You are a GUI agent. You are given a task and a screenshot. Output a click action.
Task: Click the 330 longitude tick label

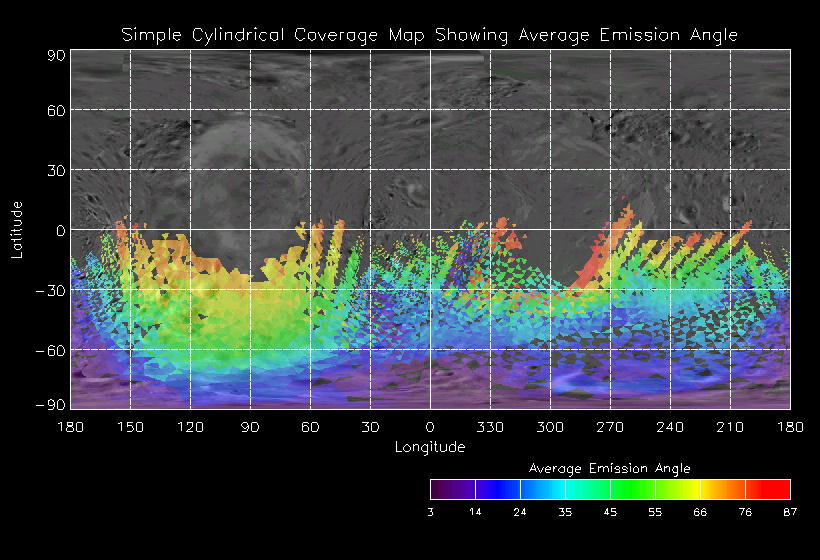tap(490, 427)
